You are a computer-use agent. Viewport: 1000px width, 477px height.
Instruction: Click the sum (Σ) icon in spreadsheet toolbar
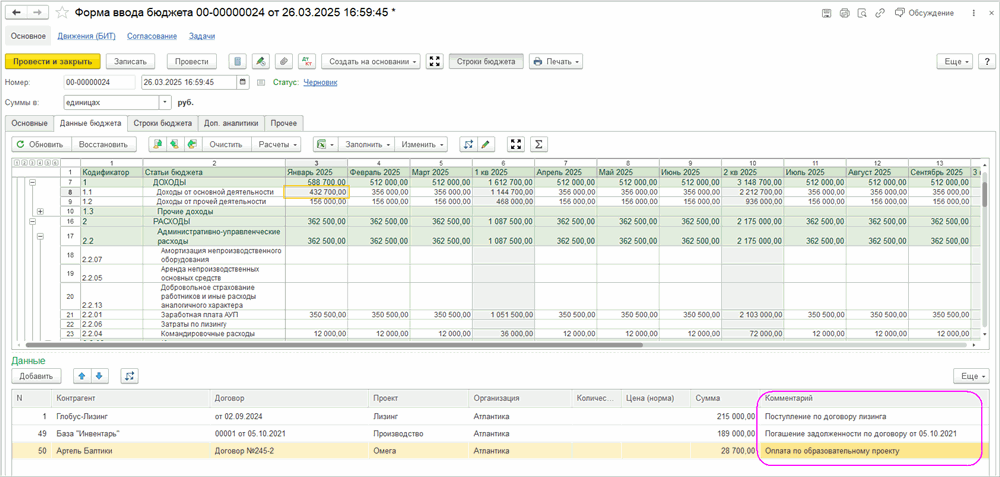(x=539, y=144)
